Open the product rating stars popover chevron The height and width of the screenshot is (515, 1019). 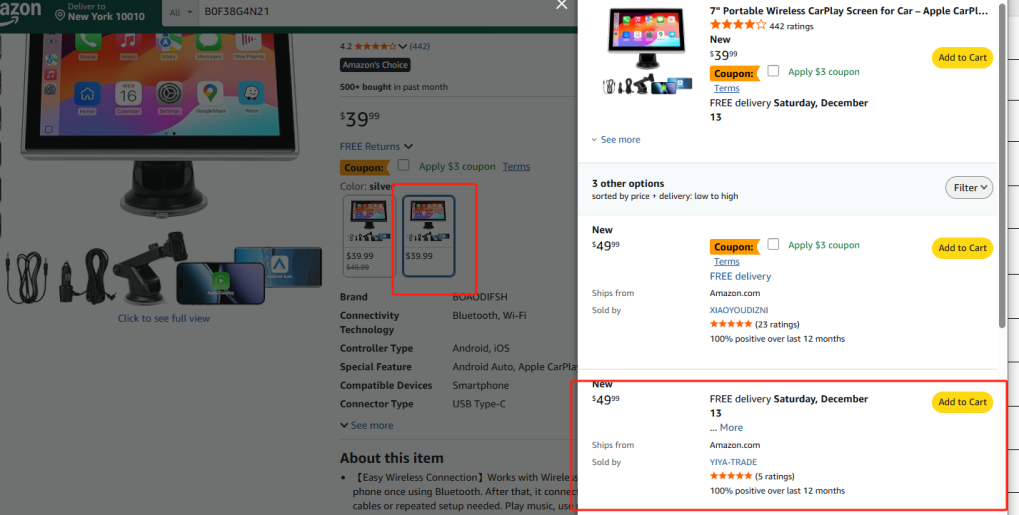pos(402,46)
